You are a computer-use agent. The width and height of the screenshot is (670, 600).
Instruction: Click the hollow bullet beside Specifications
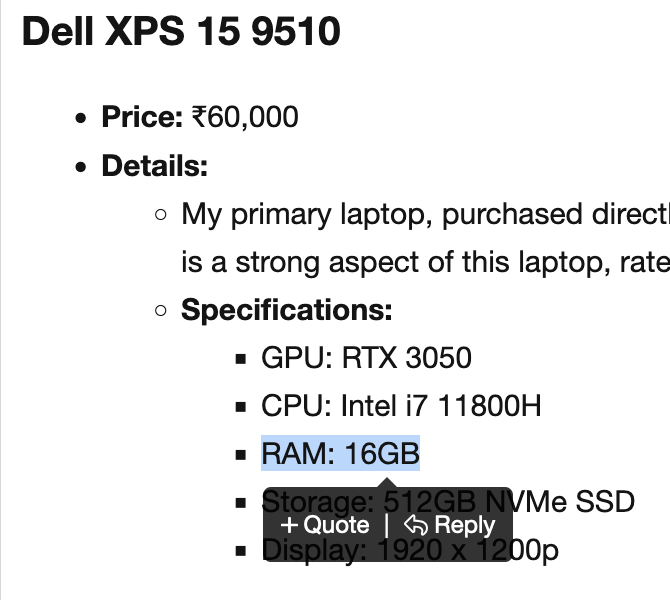point(161,311)
